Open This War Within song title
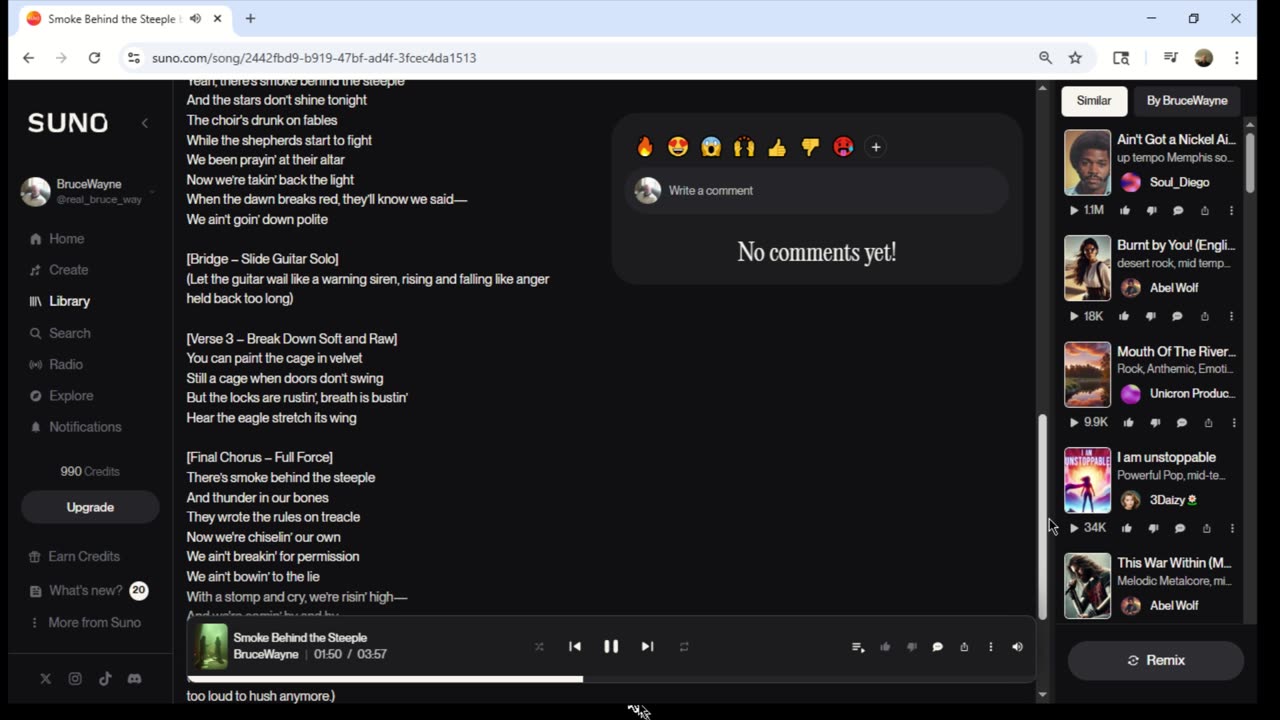 1174,563
